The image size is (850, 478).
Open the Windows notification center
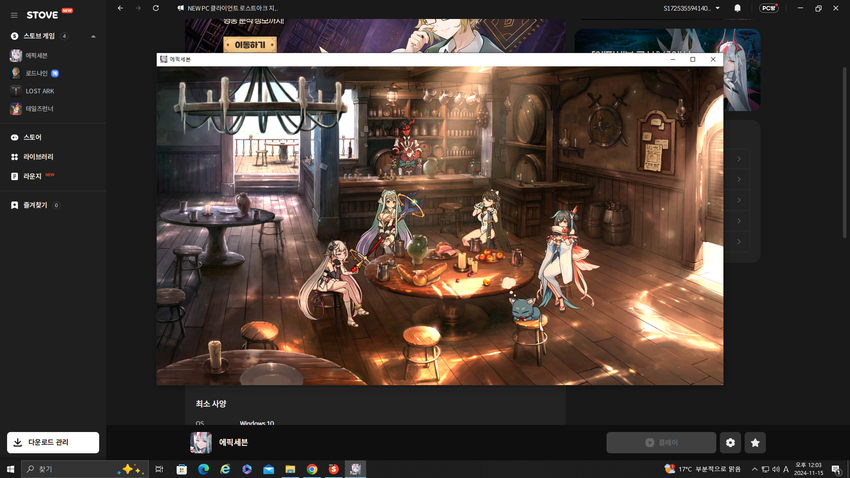836,469
